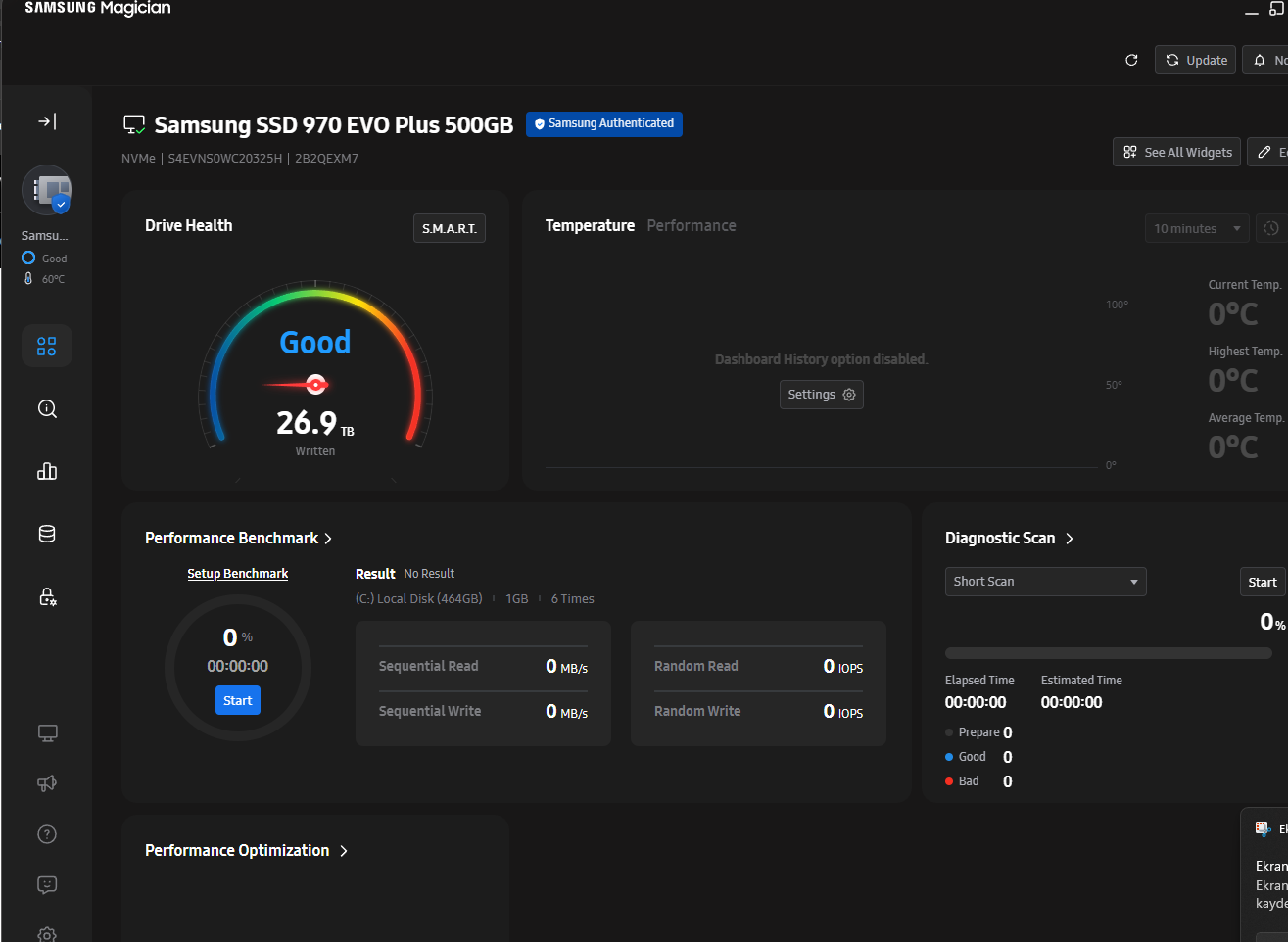Viewport: 1288px width, 942px height.
Task: Open the gear settings icon at sidebar bottom
Action: click(x=47, y=934)
